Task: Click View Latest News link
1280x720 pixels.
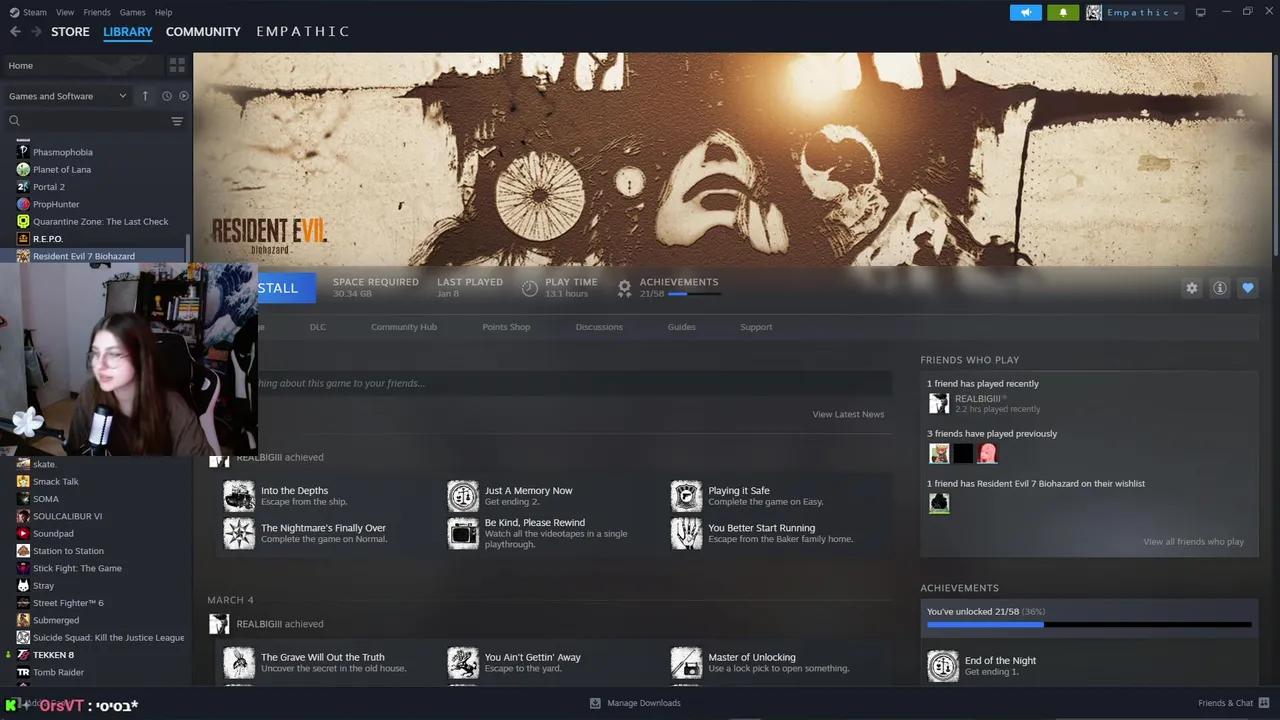Action: 848,414
